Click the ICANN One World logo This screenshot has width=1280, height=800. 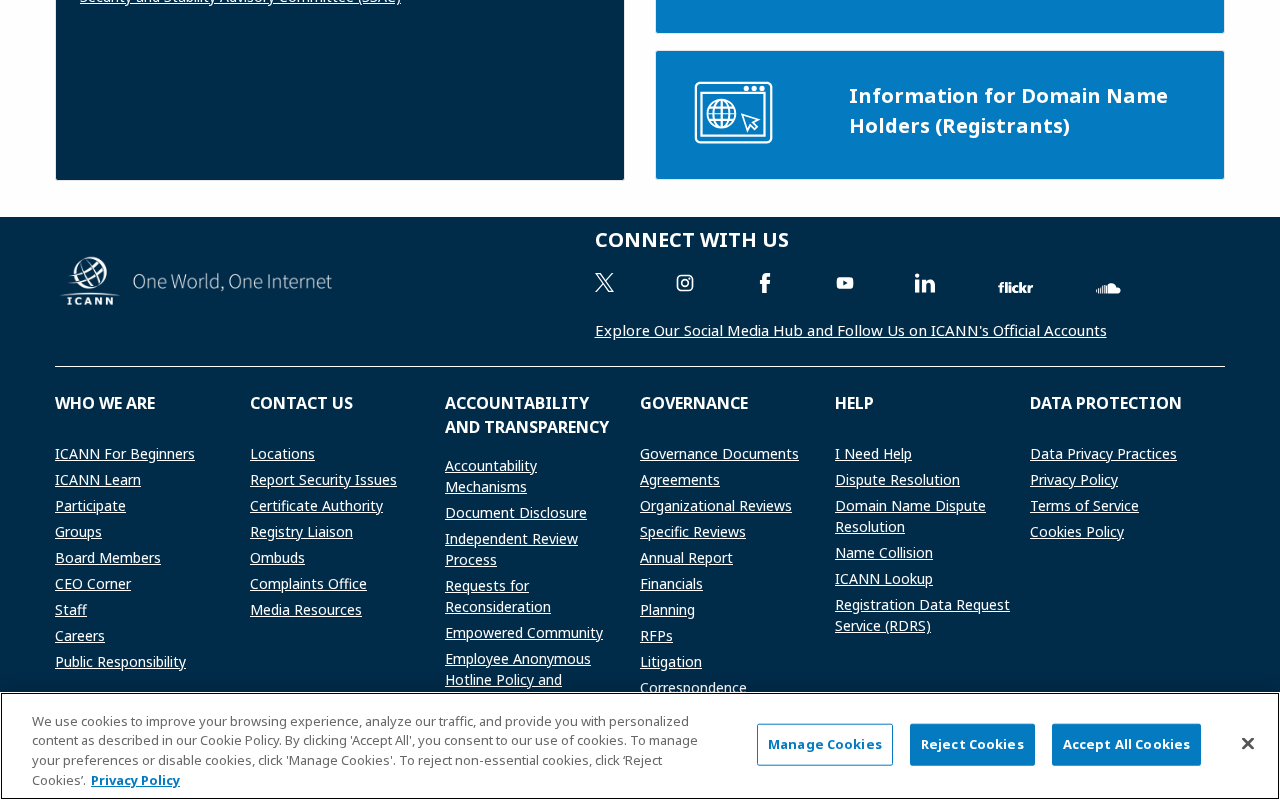tap(198, 281)
